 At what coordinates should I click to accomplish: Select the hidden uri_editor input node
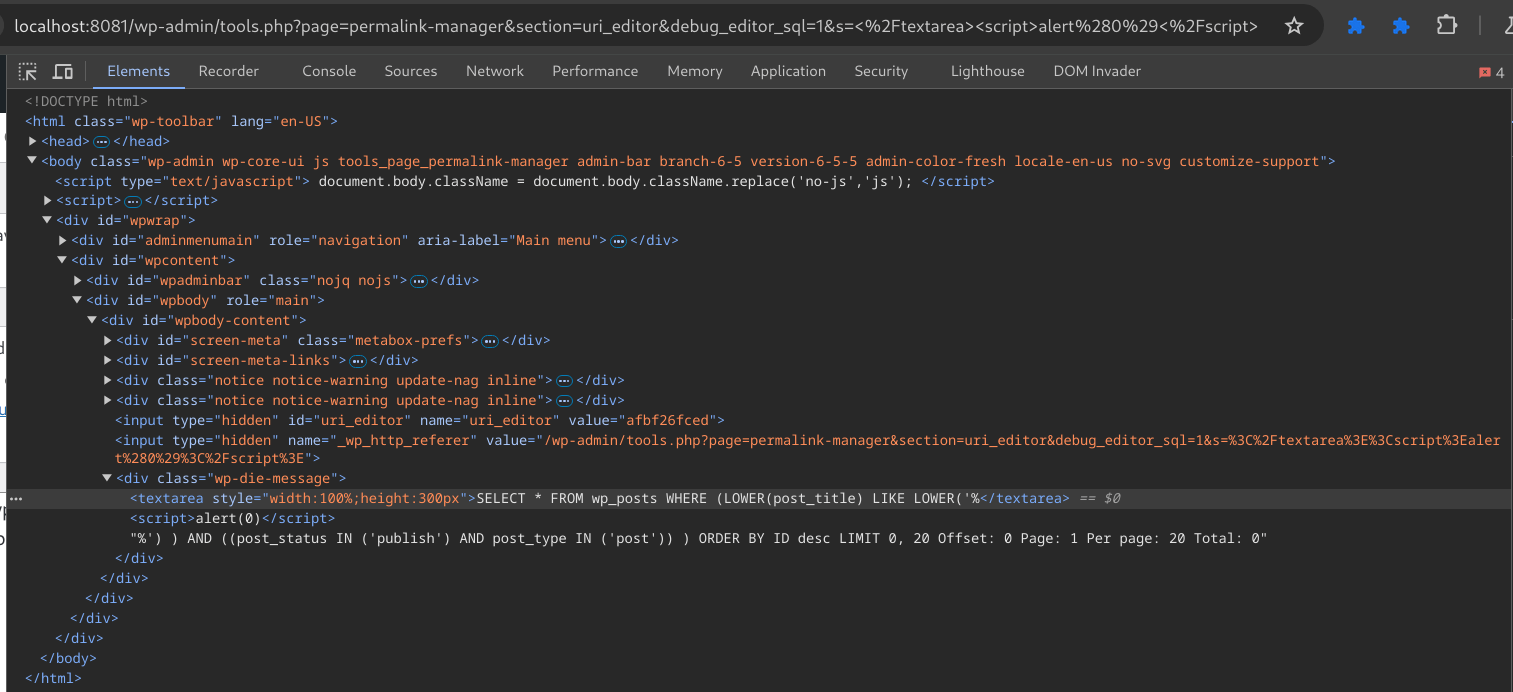point(419,420)
